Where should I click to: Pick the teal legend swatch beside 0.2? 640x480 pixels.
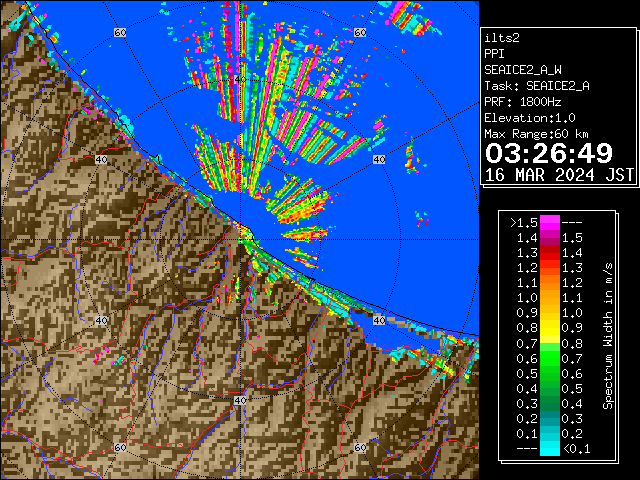[550, 418]
